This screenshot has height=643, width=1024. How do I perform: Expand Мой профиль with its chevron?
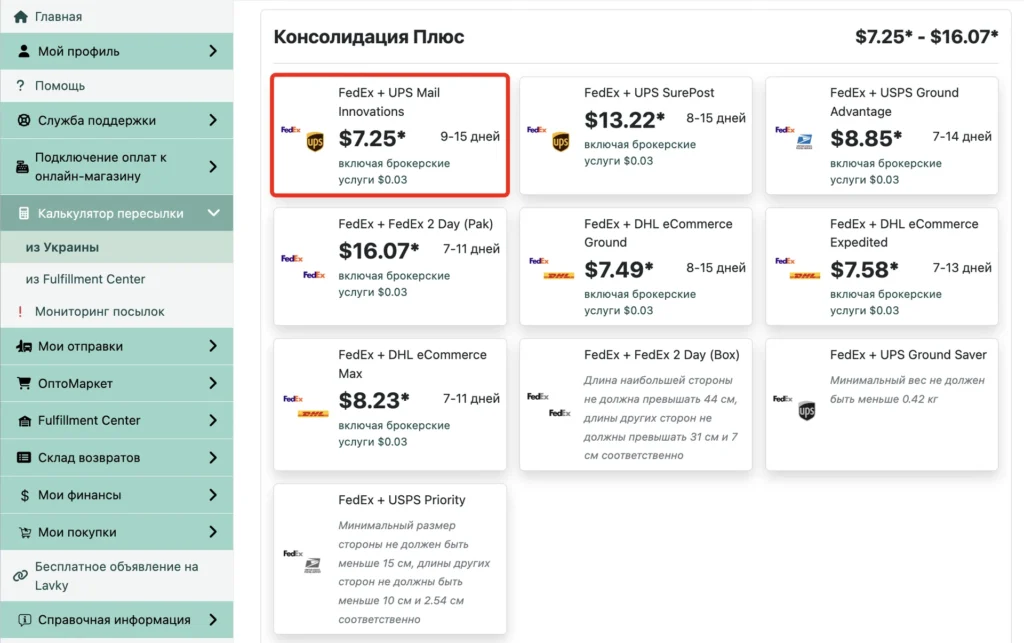(213, 51)
